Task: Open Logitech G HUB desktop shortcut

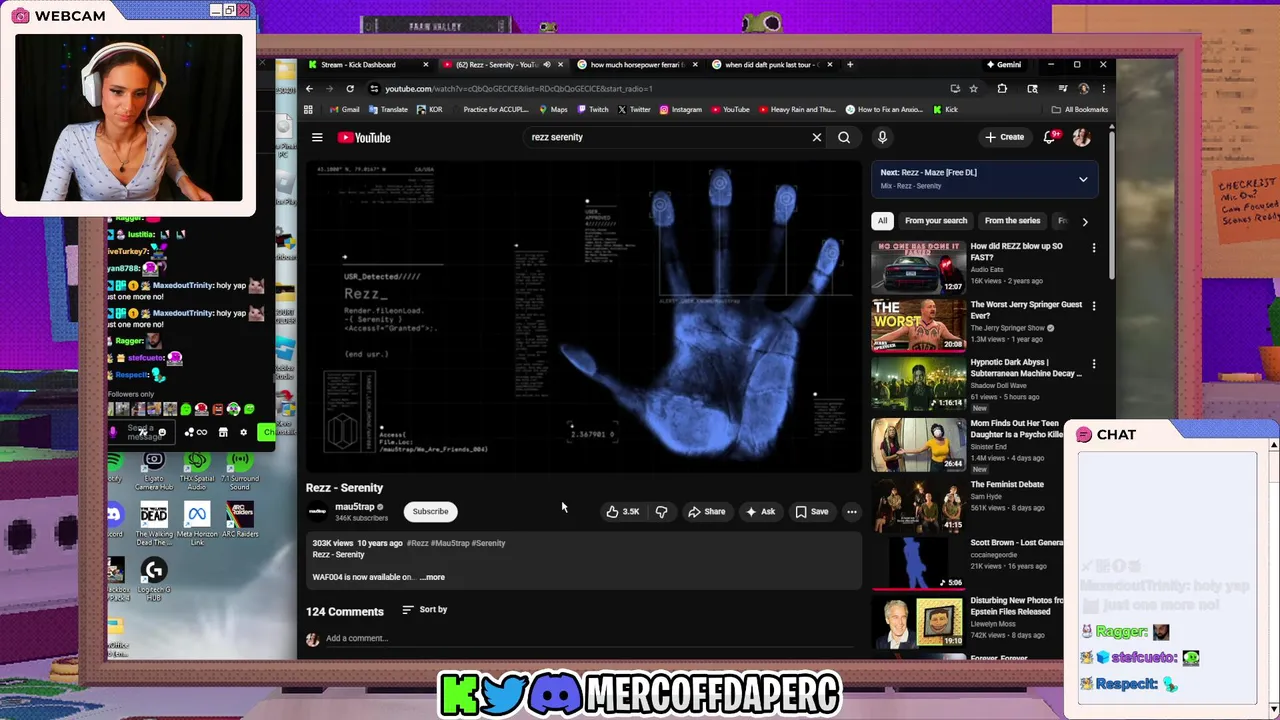Action: (154, 580)
